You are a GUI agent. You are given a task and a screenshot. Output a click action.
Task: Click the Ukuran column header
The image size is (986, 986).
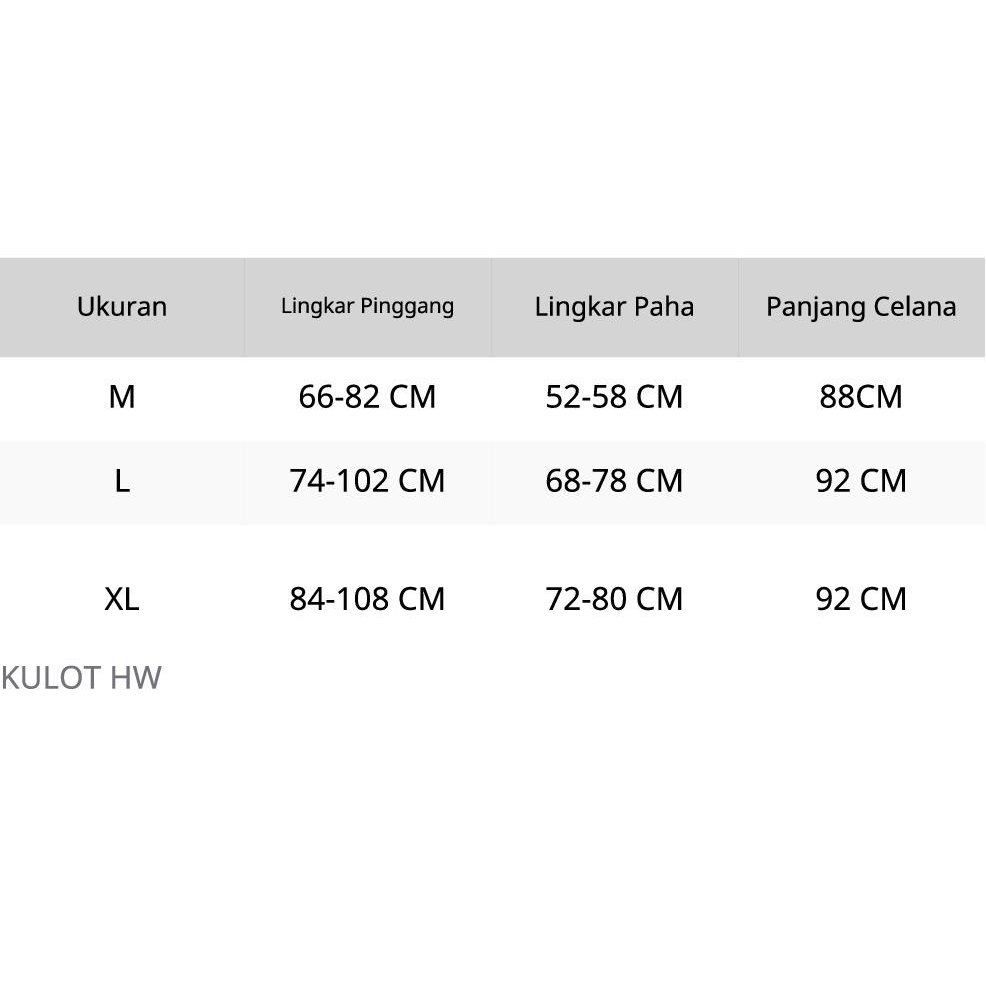click(x=122, y=306)
